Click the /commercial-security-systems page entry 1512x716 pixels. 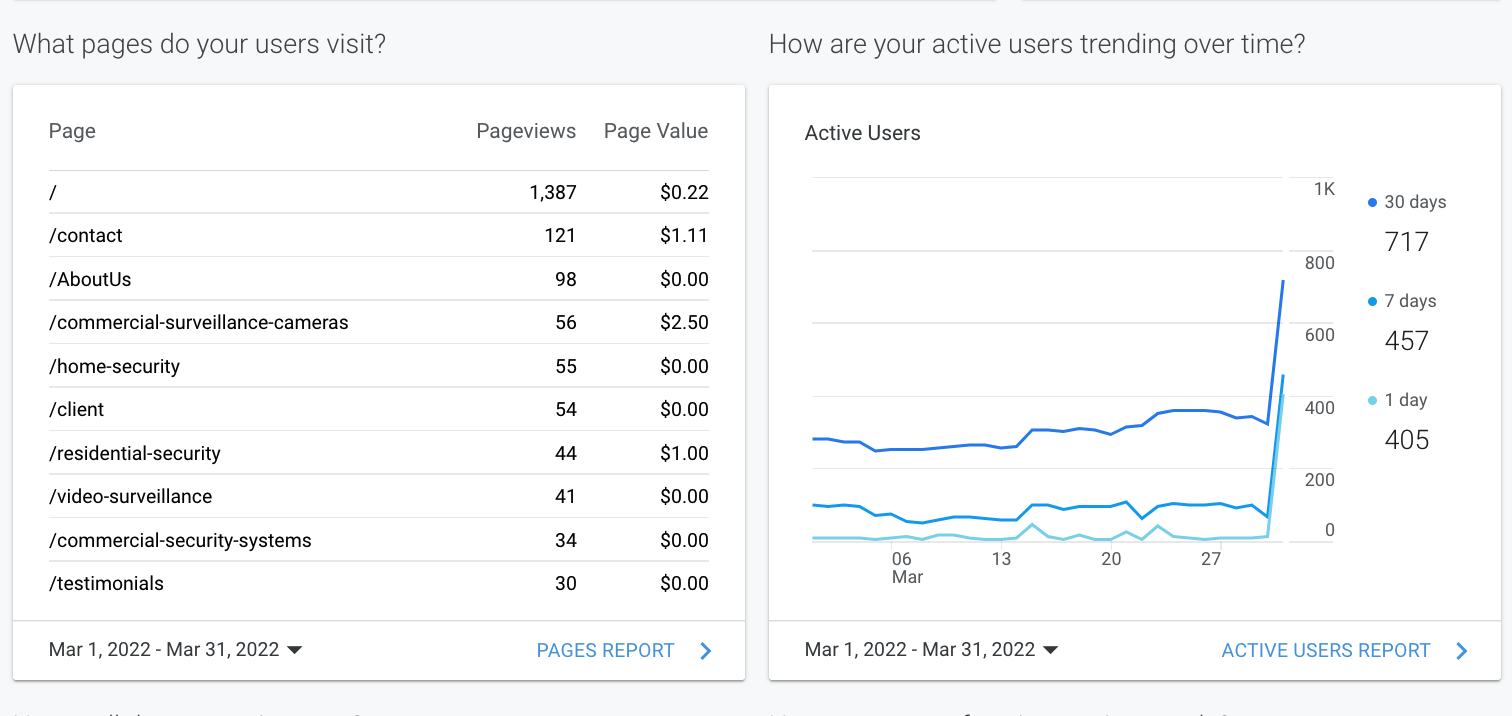pyautogui.click(x=181, y=541)
